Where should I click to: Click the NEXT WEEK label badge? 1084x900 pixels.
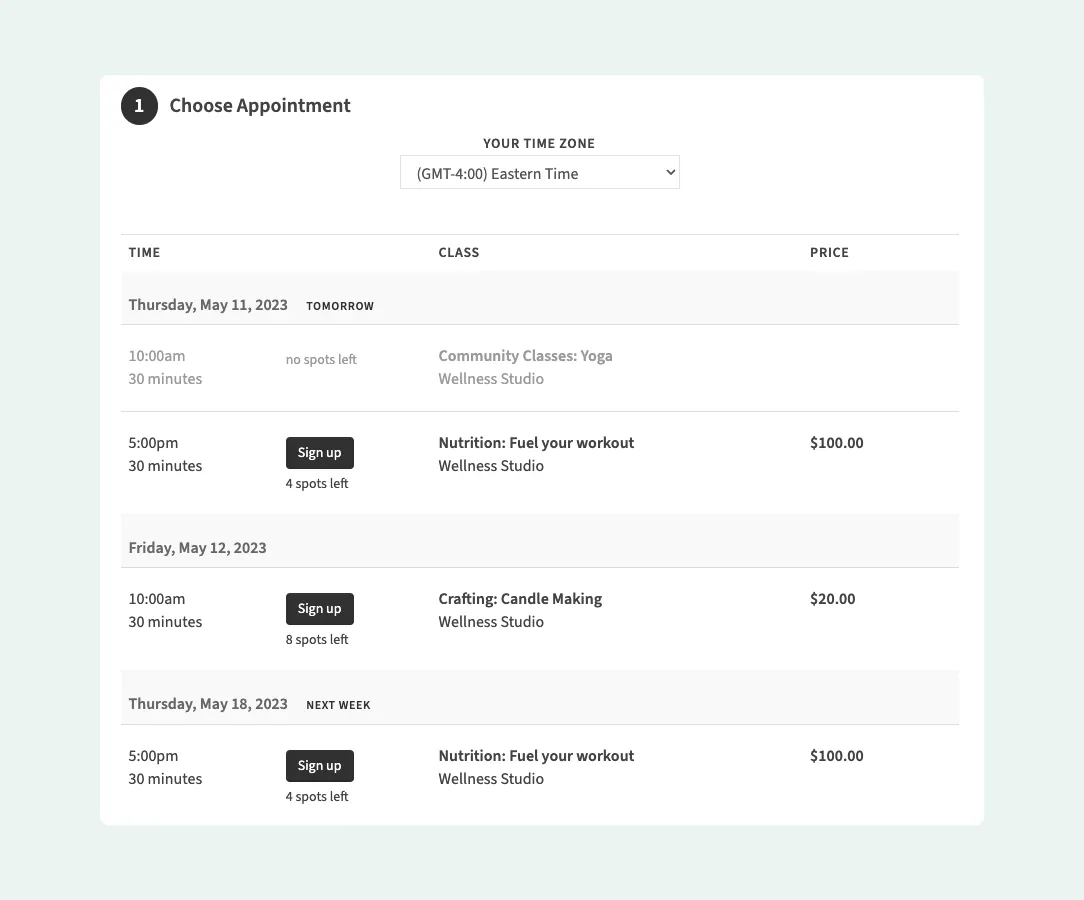coord(338,704)
